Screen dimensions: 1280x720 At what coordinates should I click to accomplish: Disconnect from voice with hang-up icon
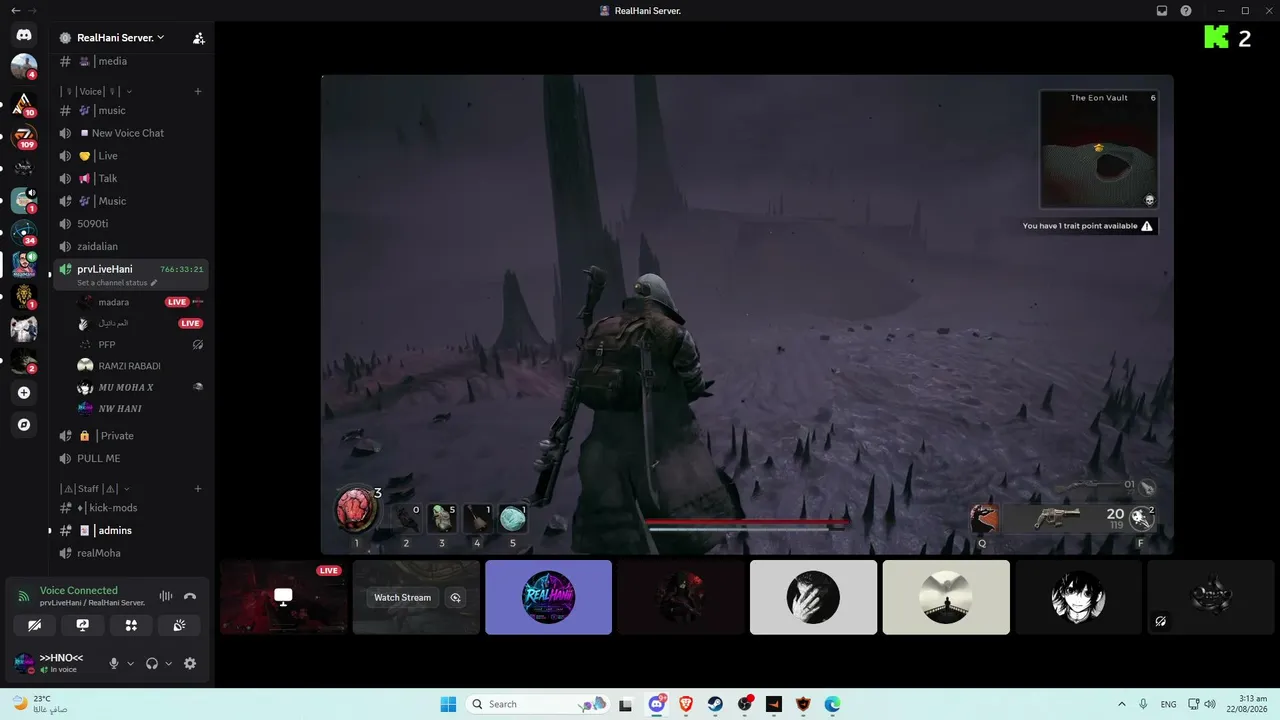(x=190, y=596)
